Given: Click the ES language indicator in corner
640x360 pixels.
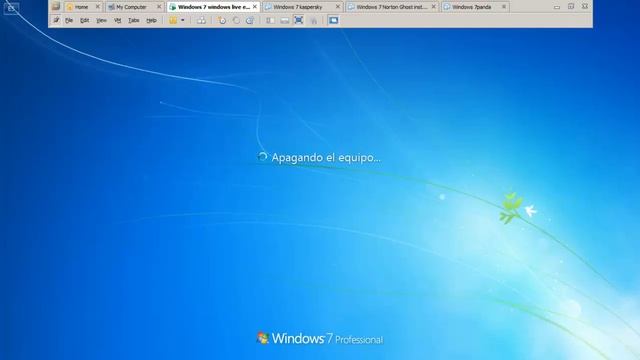Looking at the screenshot, I should (11, 8).
